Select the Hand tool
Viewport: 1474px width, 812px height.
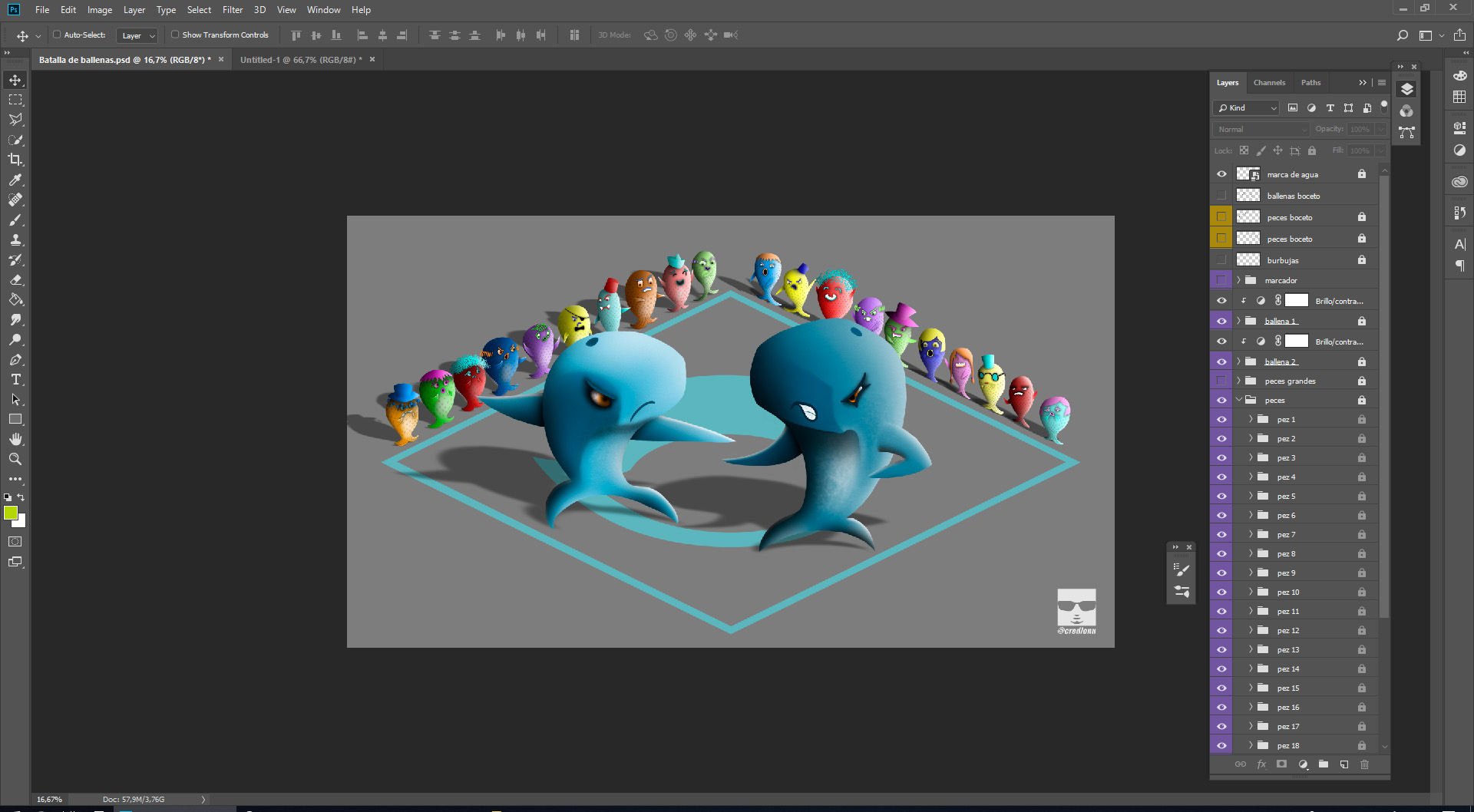click(15, 439)
